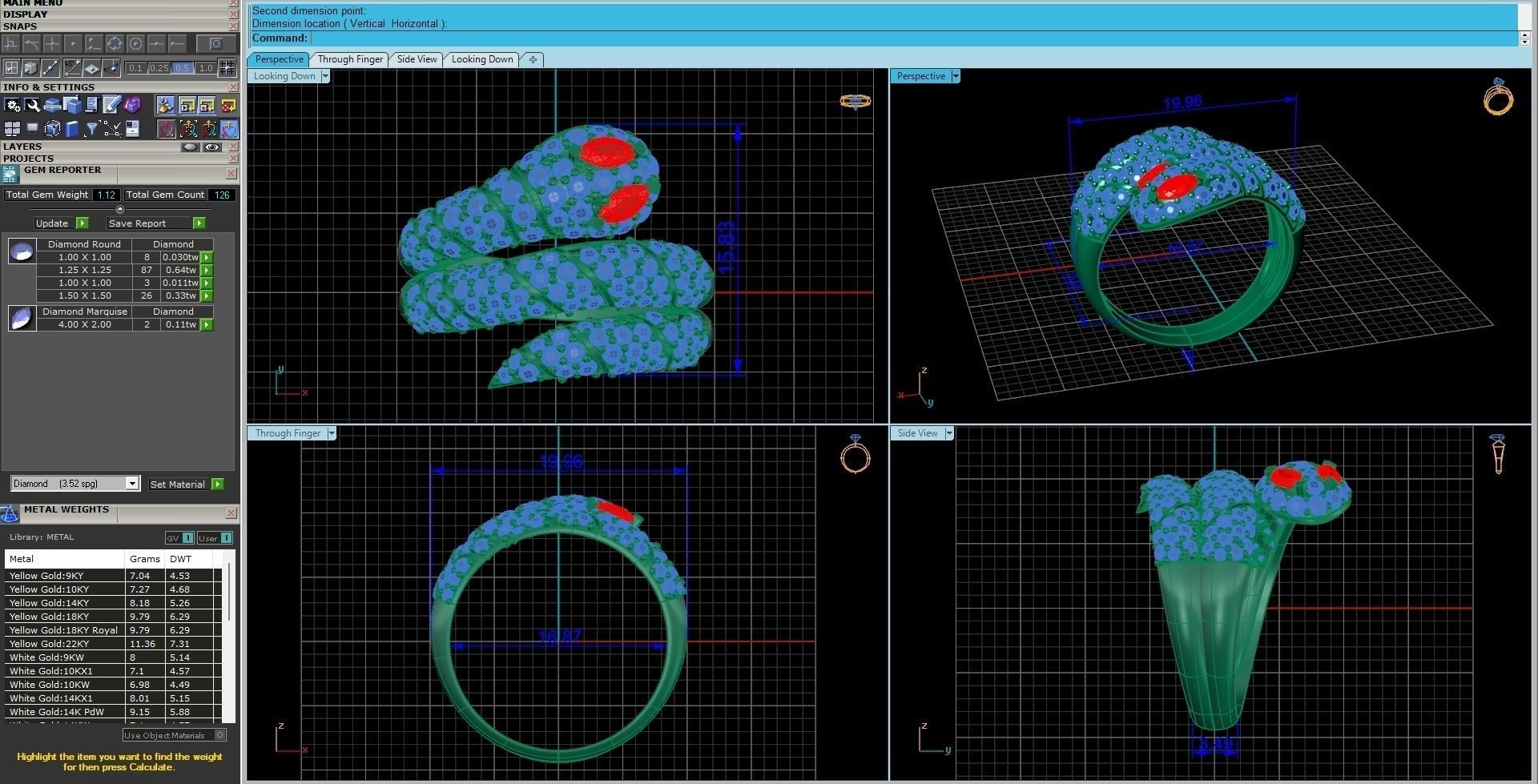
Task: Click the green arrow for 1.50 X 1.50 row
Action: (207, 296)
